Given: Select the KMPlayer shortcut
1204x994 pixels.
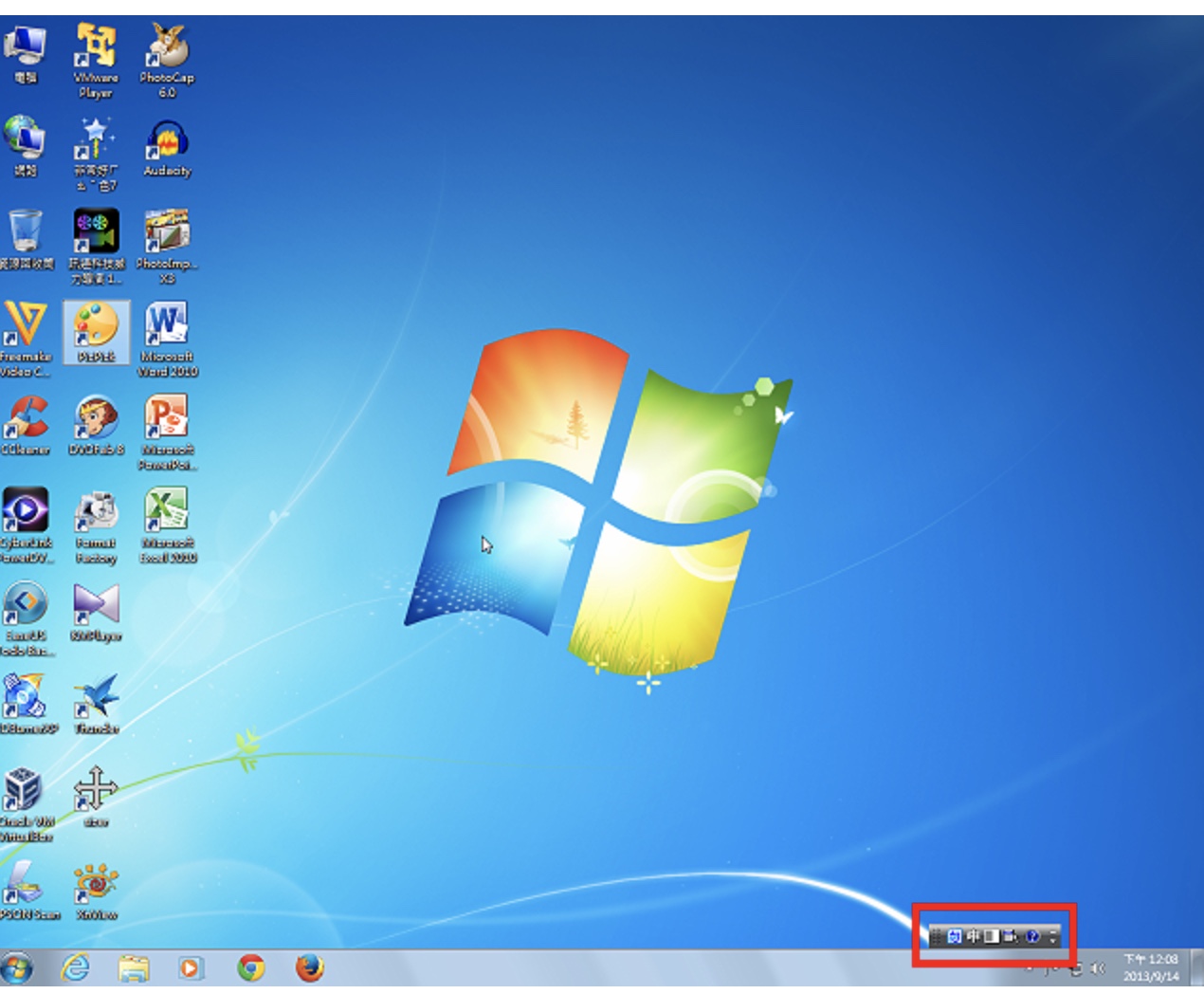Looking at the screenshot, I should tap(96, 612).
